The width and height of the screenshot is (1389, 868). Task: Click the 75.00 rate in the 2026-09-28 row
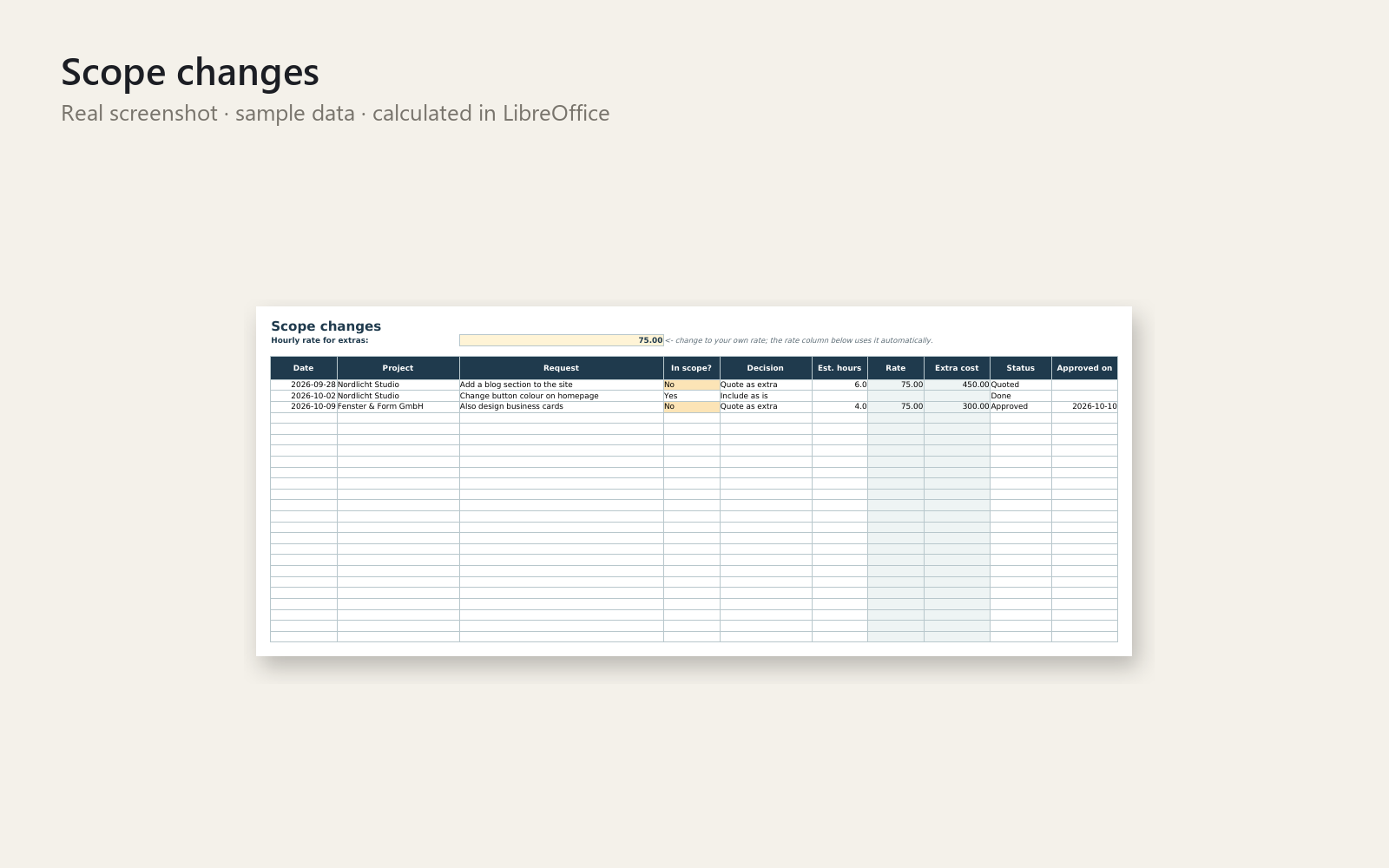point(896,385)
